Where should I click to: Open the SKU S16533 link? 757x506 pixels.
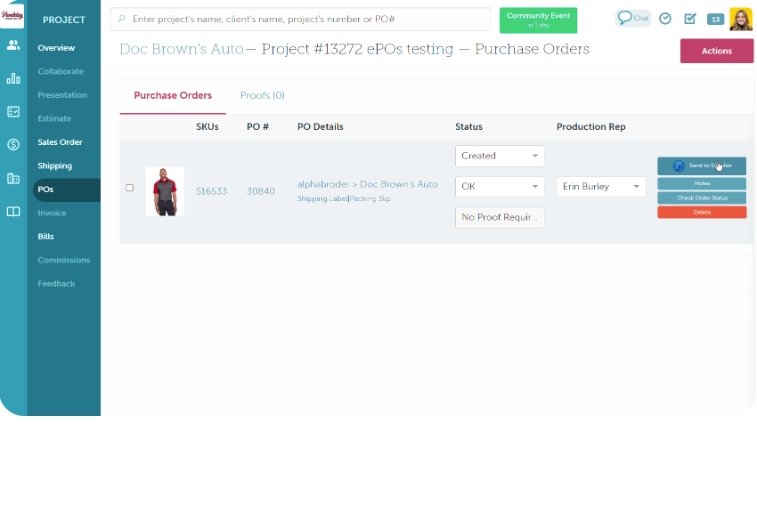(x=211, y=192)
